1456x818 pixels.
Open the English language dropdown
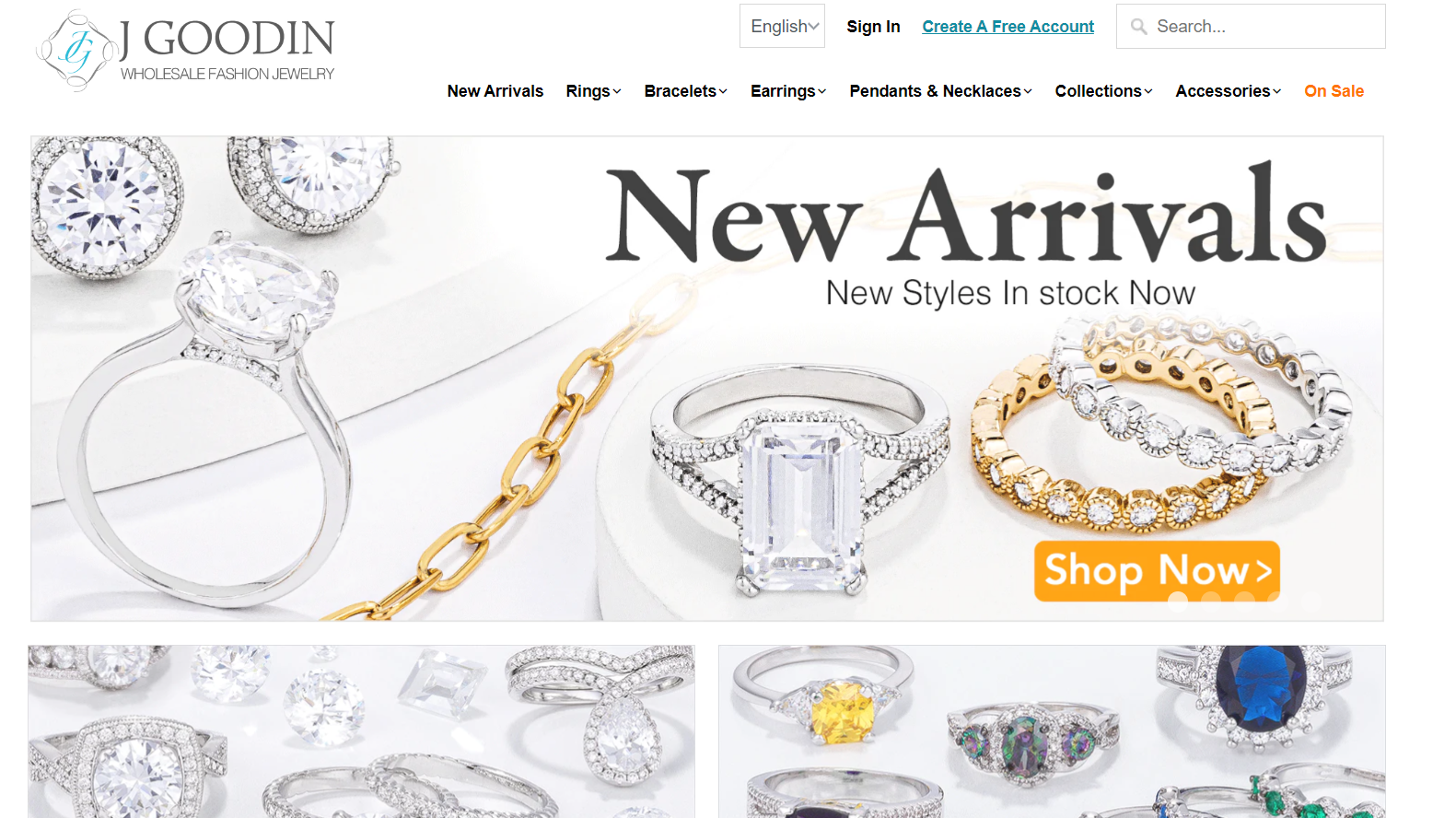[x=783, y=26]
